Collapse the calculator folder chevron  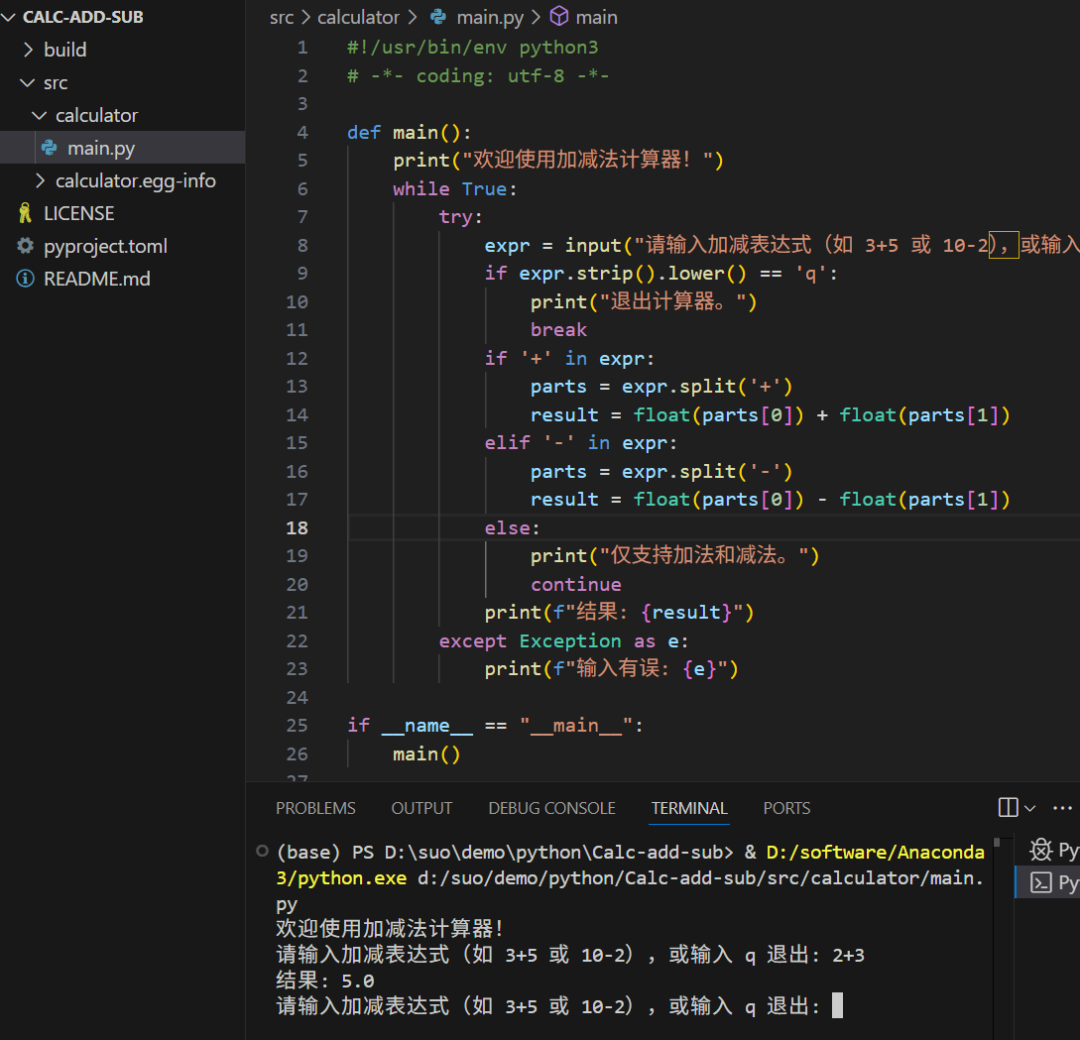(x=40, y=115)
